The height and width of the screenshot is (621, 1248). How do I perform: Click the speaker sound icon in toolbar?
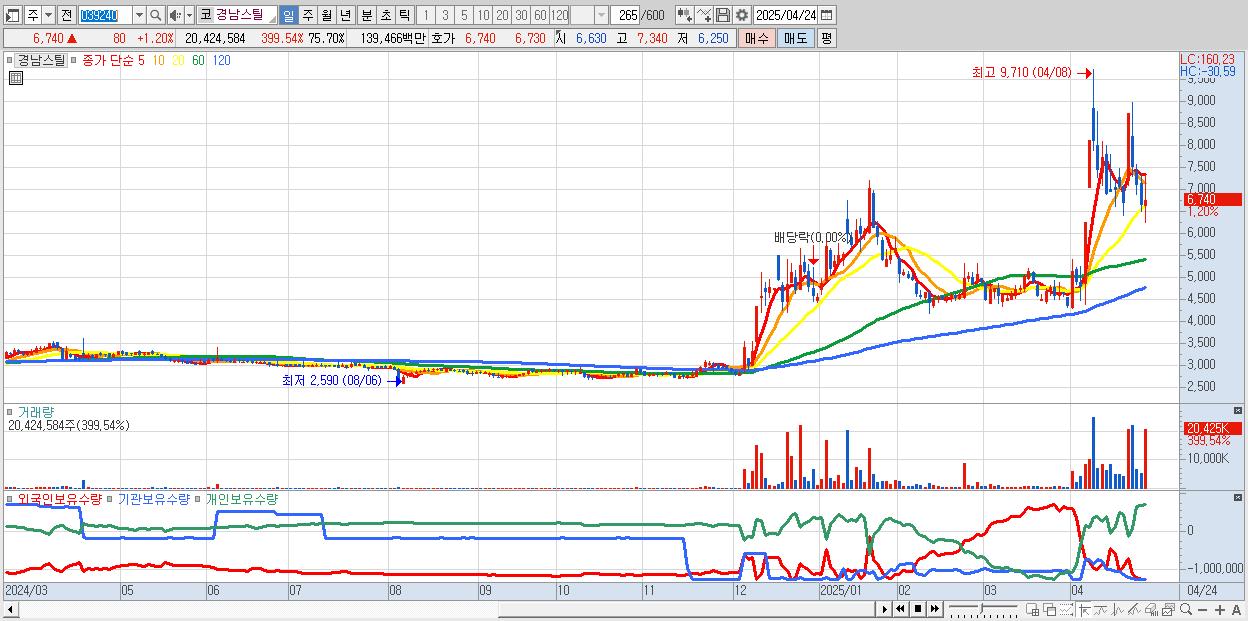(x=174, y=15)
